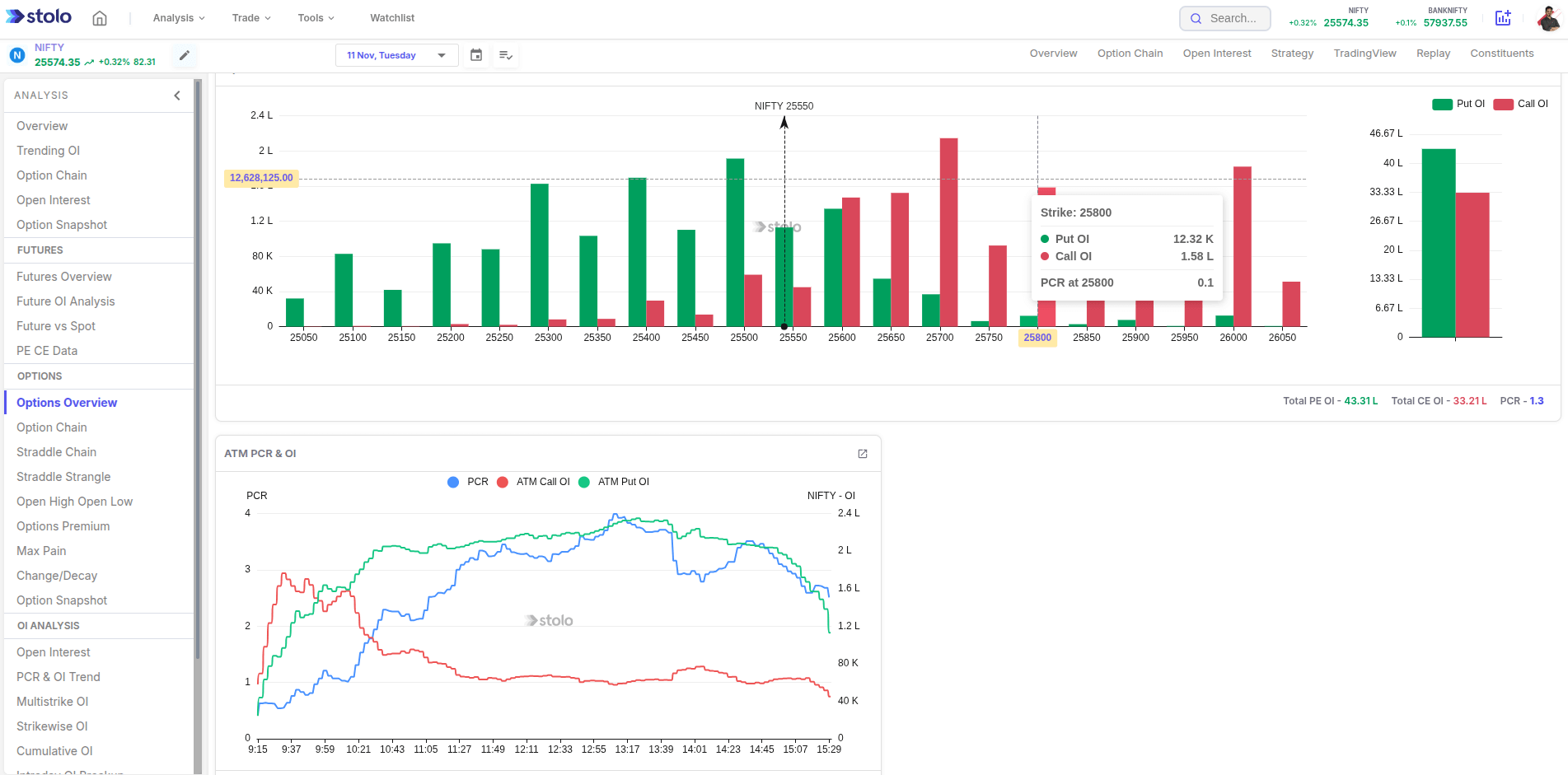Select Max Pain in the sidebar

[x=41, y=550]
